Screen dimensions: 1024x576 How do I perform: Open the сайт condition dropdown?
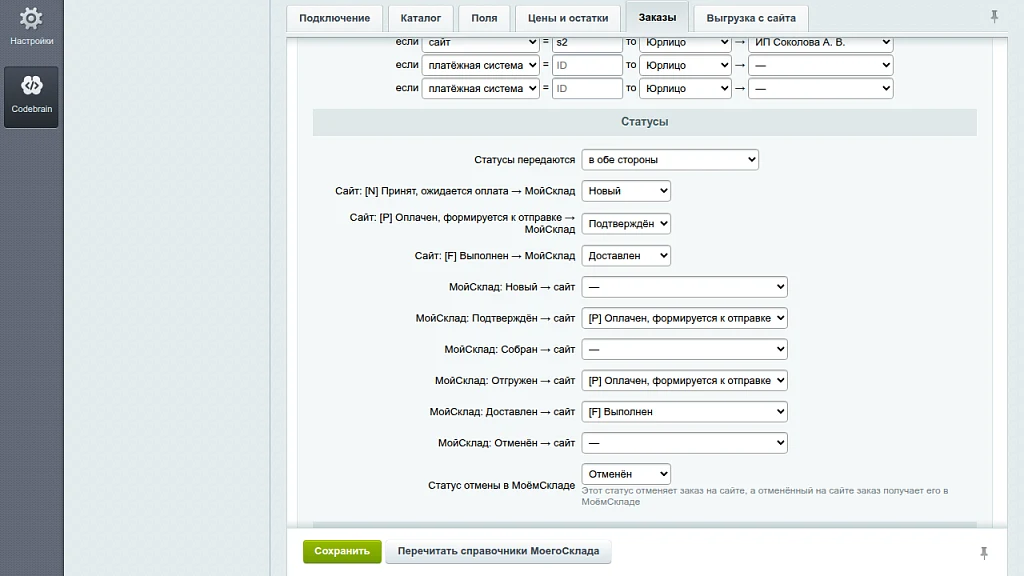(481, 42)
